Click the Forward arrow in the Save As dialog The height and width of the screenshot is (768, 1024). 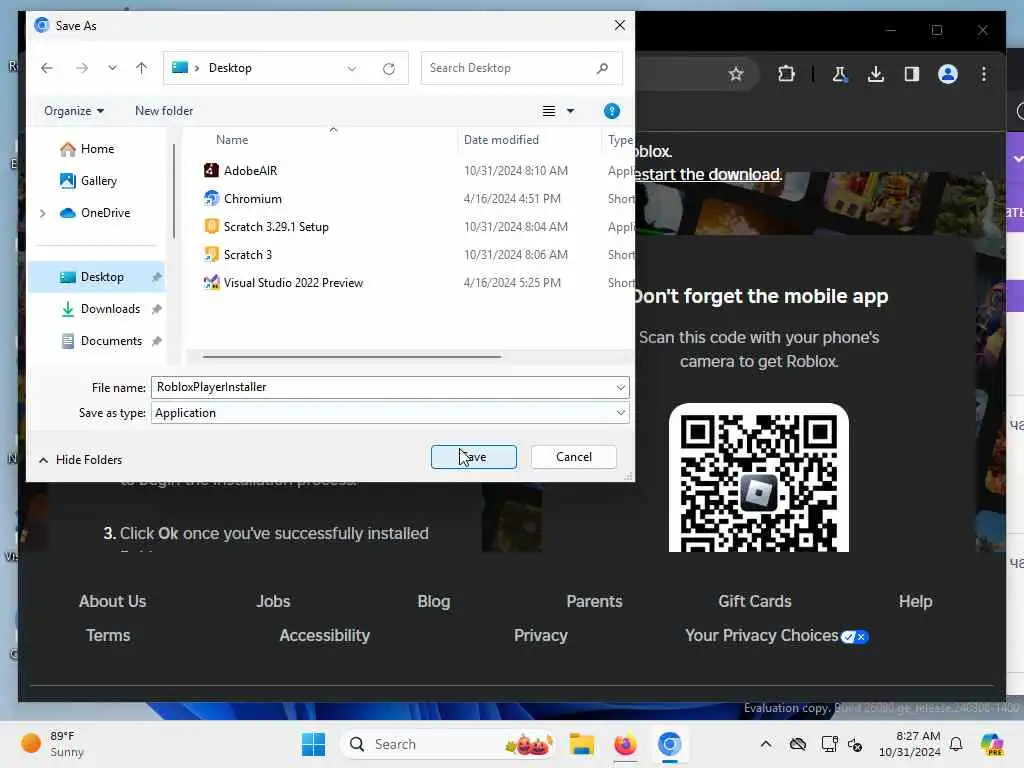[x=82, y=68]
